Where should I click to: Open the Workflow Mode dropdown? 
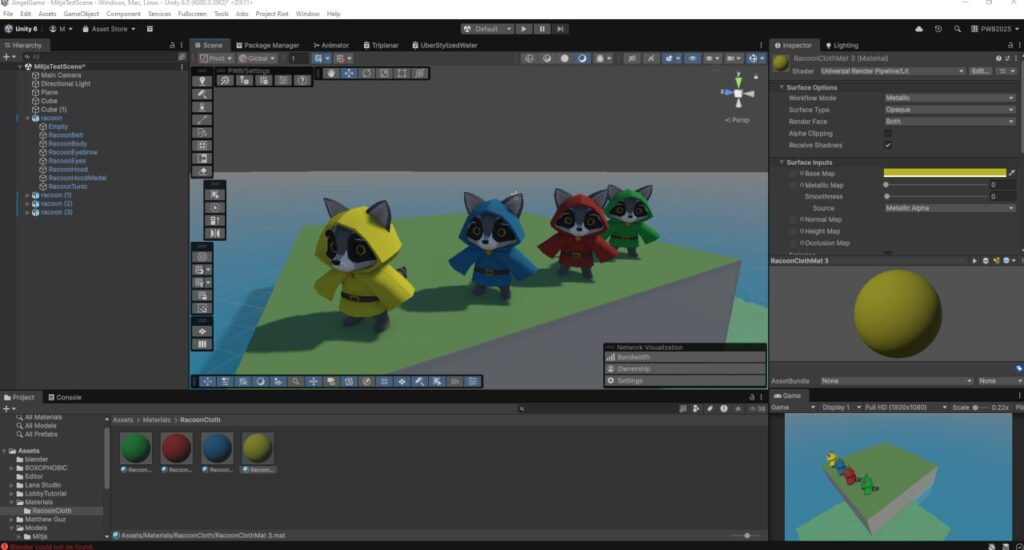tap(949, 98)
